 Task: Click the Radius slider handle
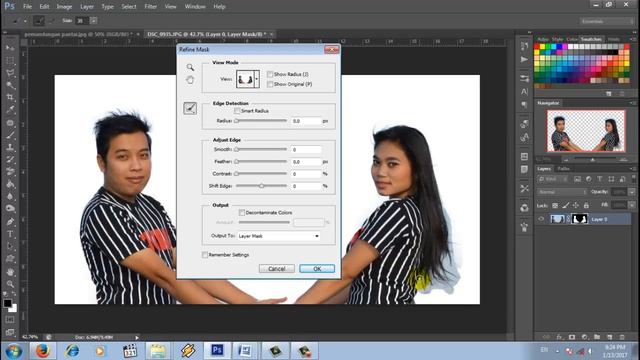(236, 121)
